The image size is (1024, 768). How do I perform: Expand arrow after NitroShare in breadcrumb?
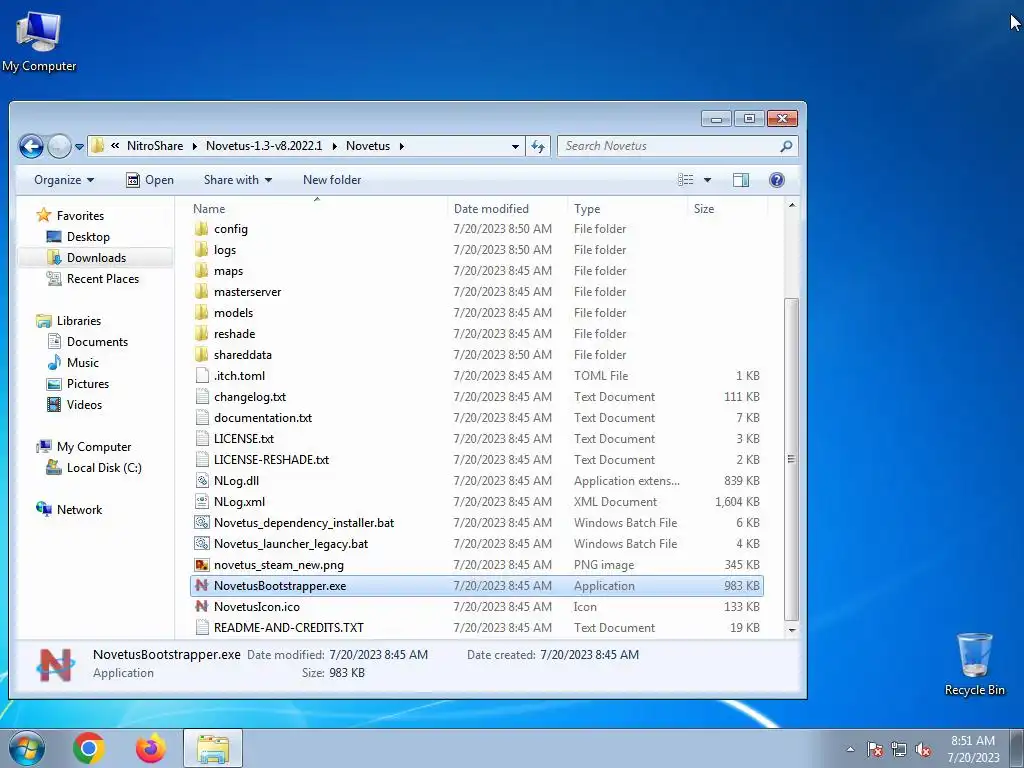click(195, 146)
